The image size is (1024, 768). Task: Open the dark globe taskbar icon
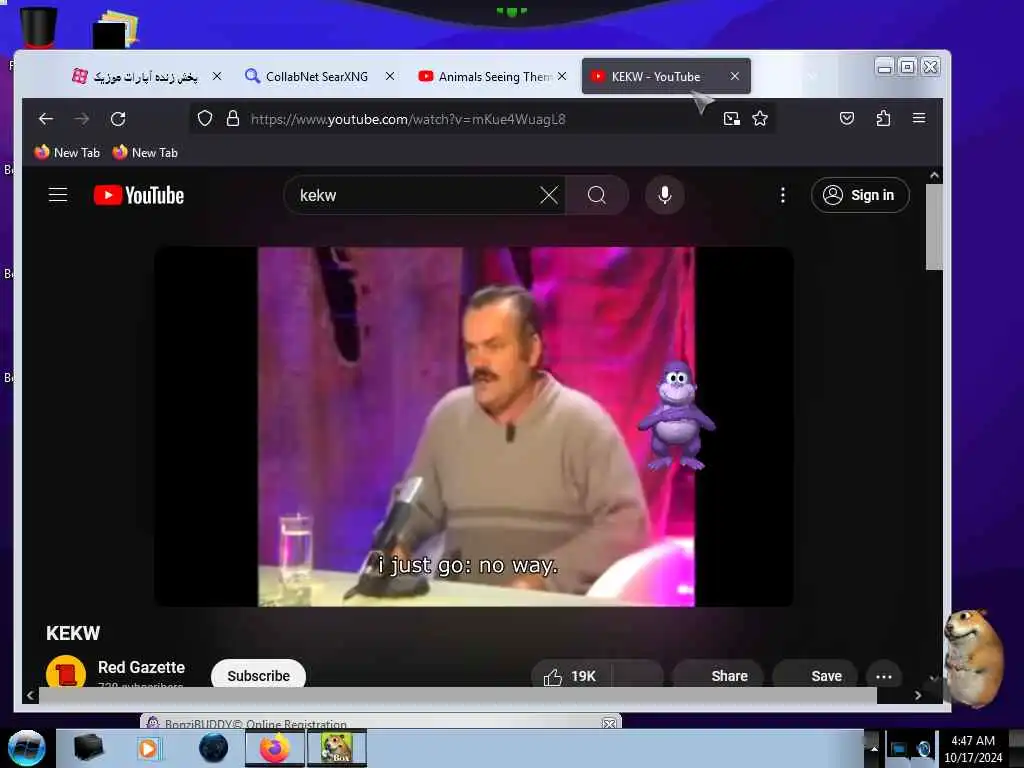214,748
